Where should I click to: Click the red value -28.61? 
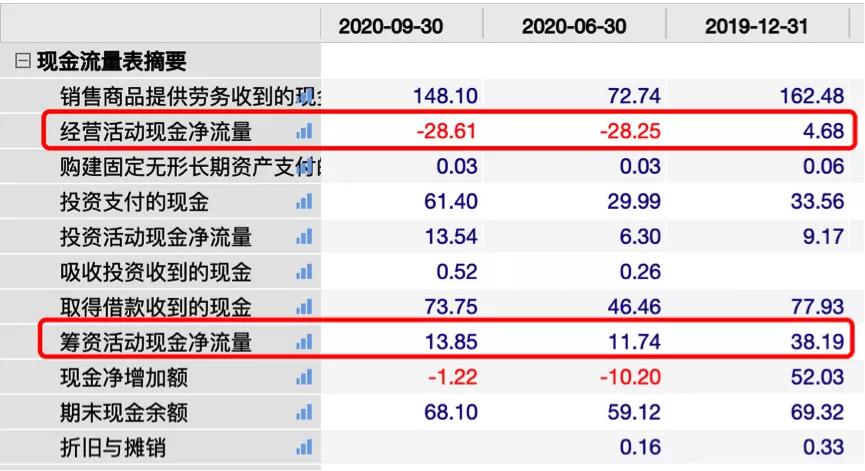tap(446, 132)
